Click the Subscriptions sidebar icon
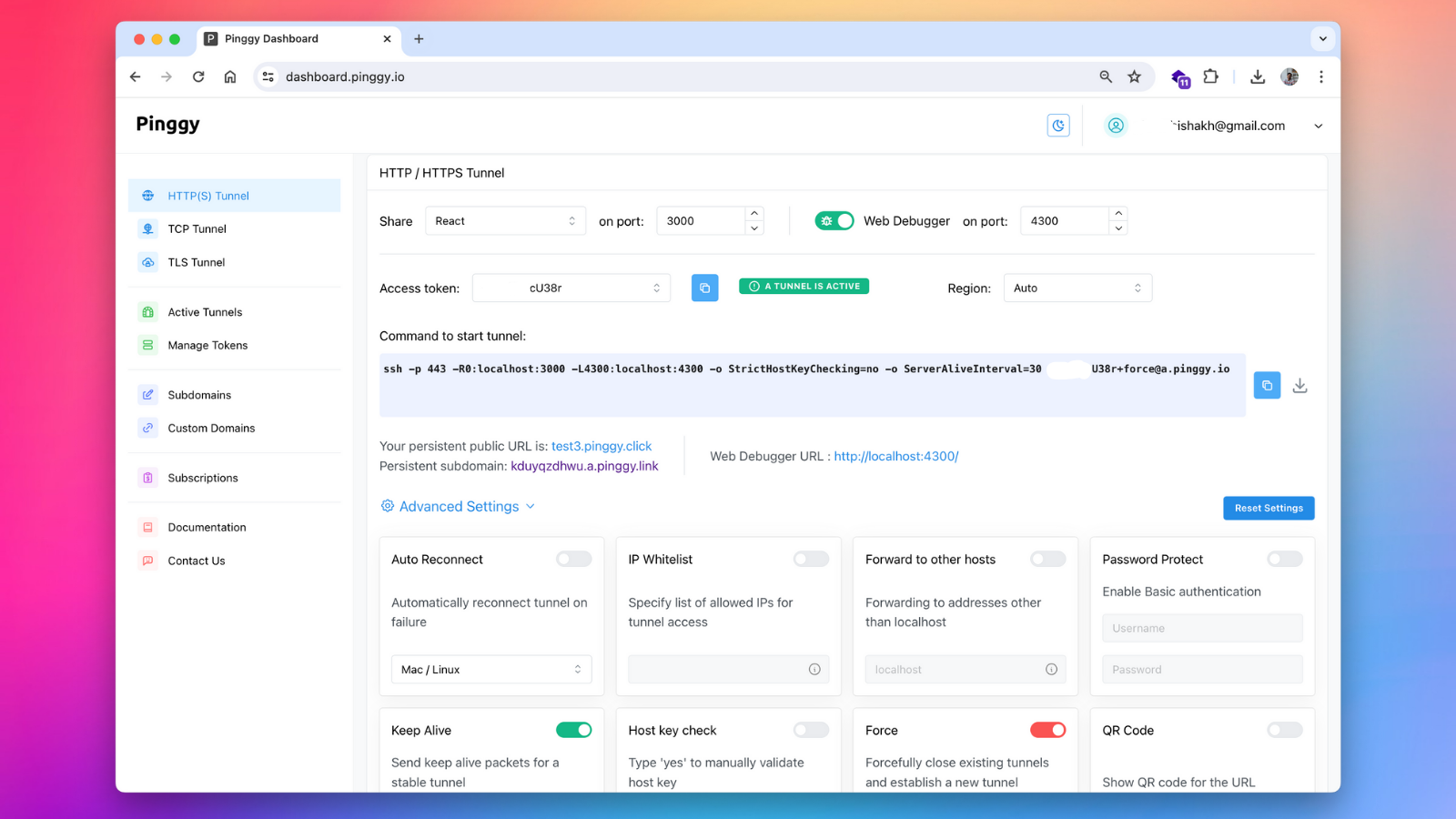The height and width of the screenshot is (819, 1456). click(x=147, y=478)
